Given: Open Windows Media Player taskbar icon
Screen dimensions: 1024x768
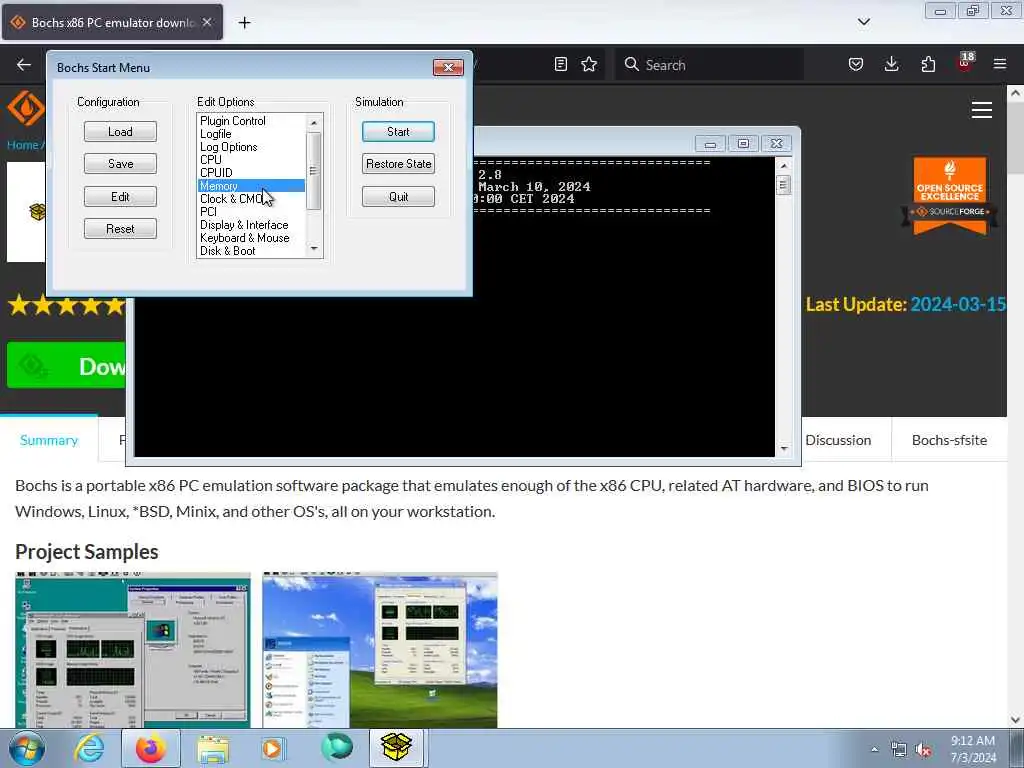Looking at the screenshot, I should tap(273, 748).
